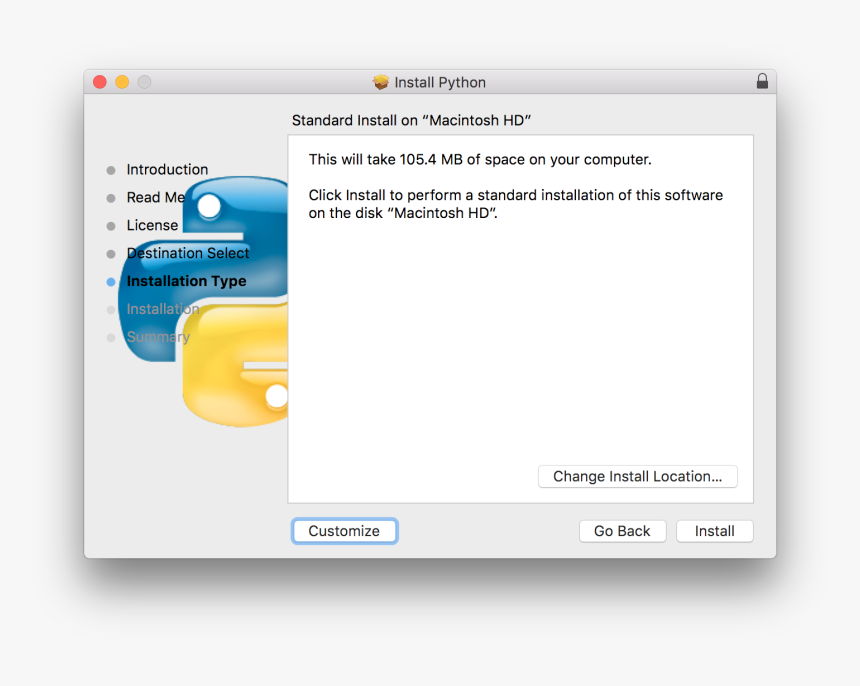860x686 pixels.
Task: Click the 'Click Install to perform' instruction text
Action: point(516,204)
